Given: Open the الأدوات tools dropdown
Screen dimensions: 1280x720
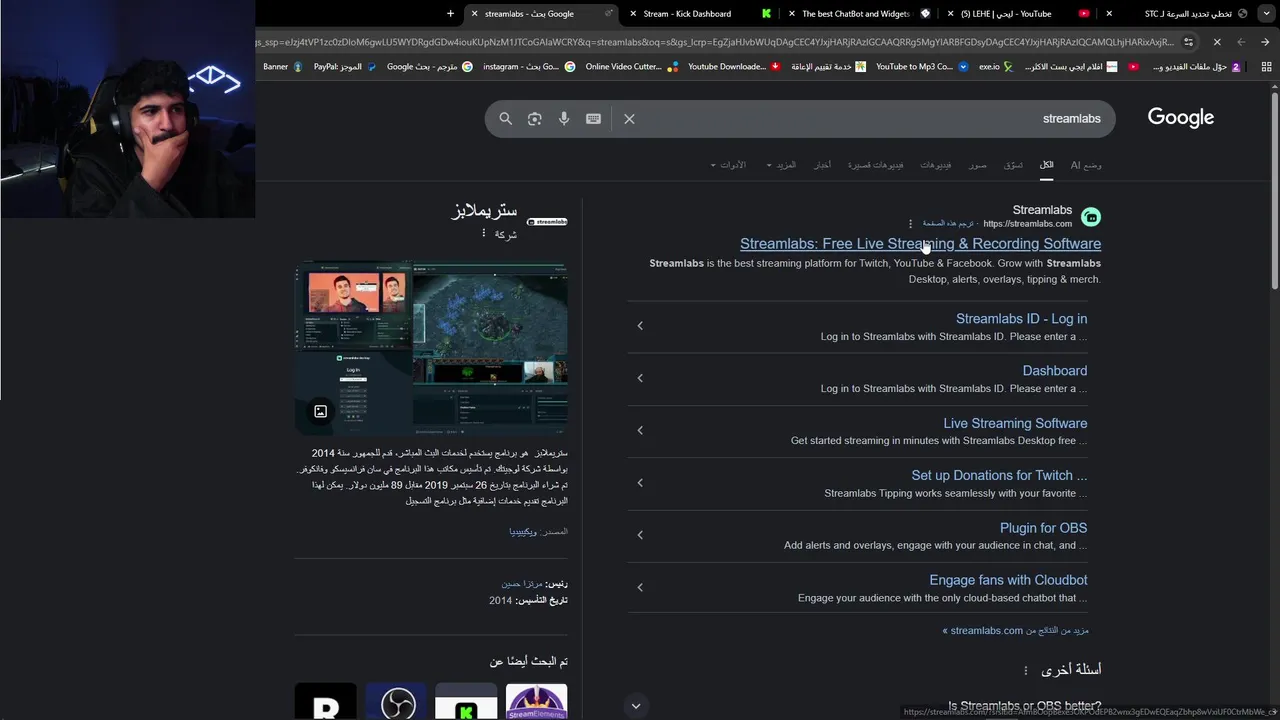Looking at the screenshot, I should 728,165.
